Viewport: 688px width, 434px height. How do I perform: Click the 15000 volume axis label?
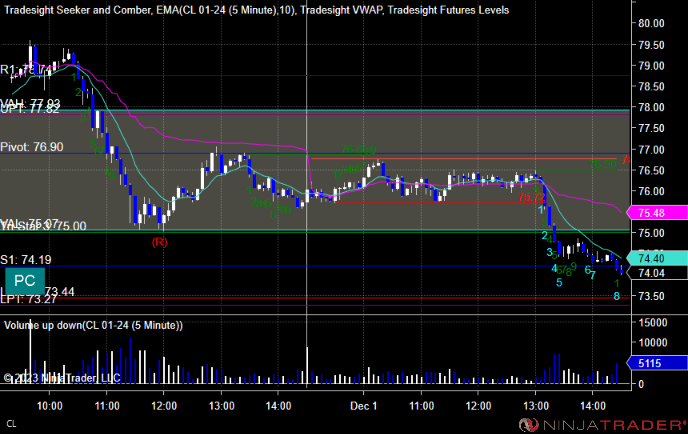point(652,323)
